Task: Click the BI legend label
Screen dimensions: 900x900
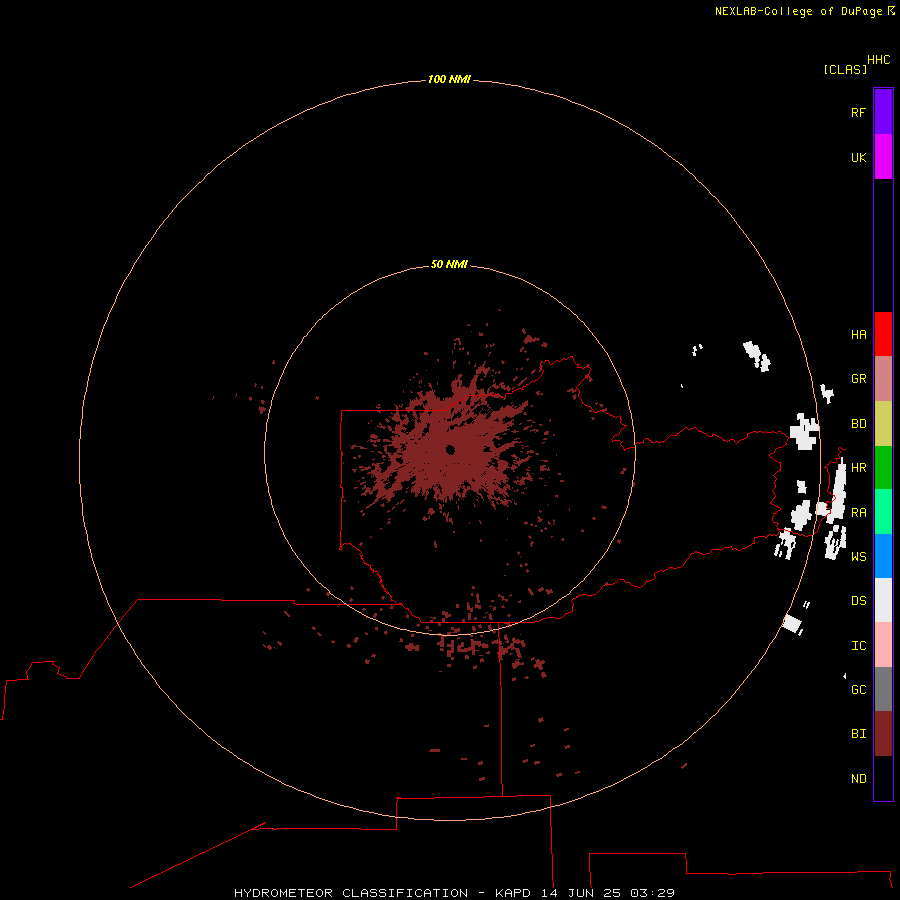Action: click(859, 734)
